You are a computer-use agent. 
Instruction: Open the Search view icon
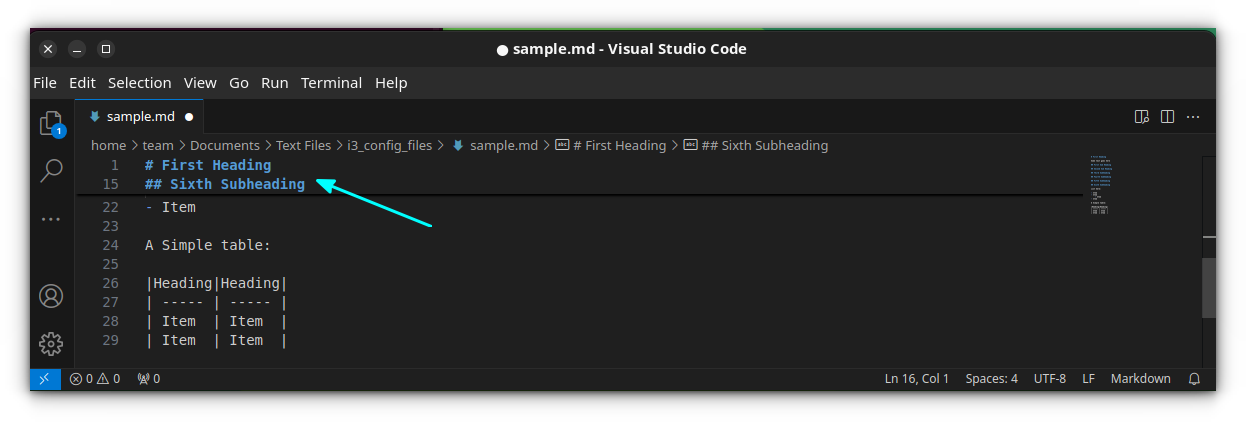51,171
